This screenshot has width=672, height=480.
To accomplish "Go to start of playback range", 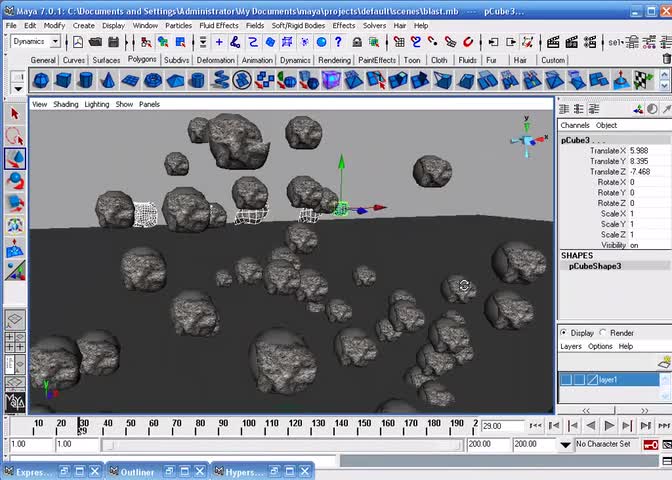I will (536, 426).
